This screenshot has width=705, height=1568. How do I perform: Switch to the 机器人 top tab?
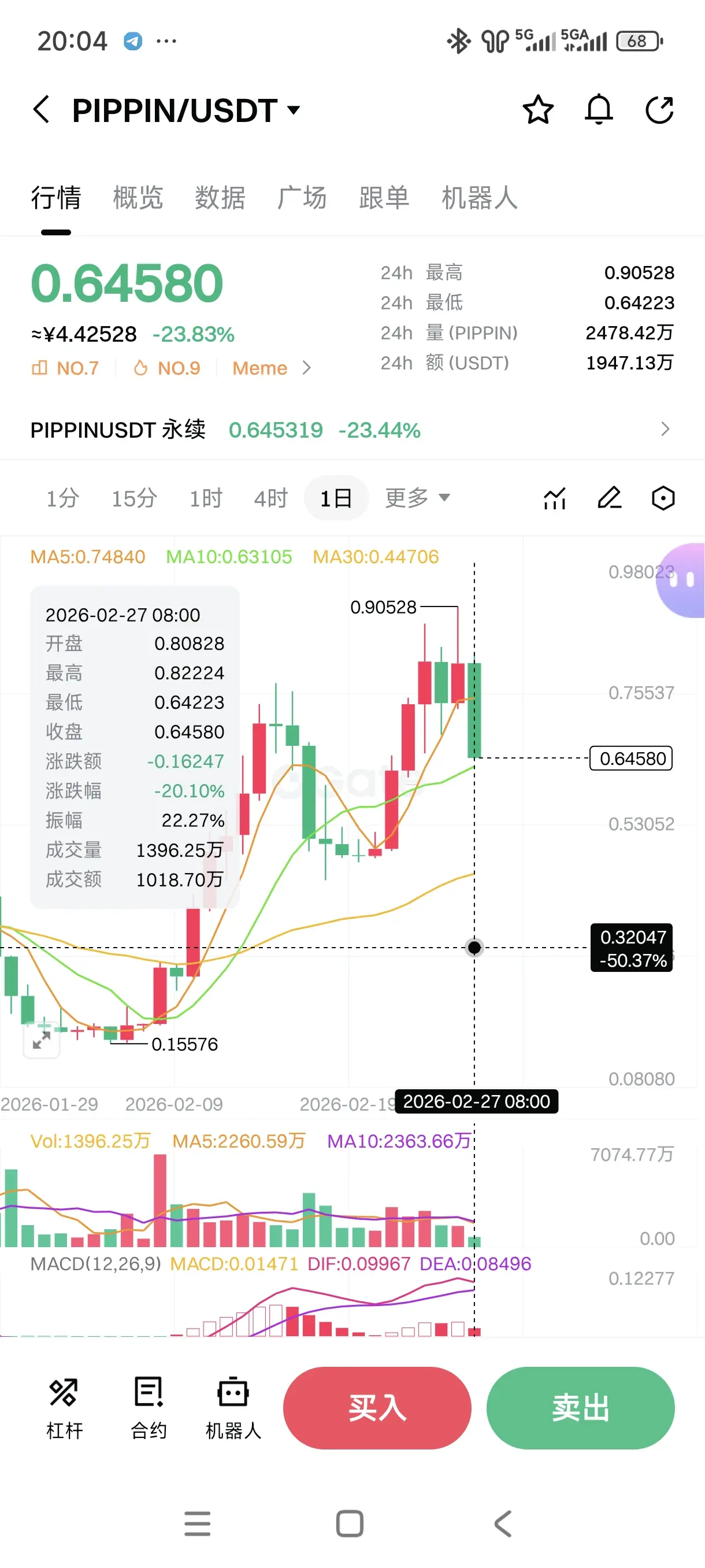pos(479,198)
